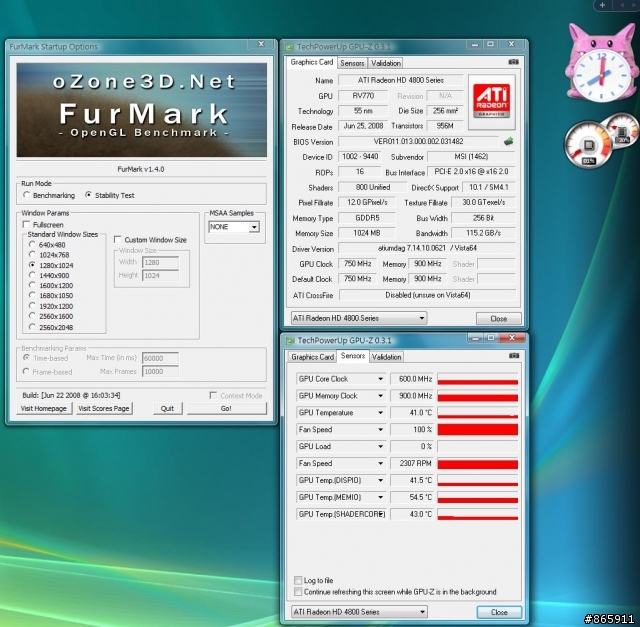This screenshot has width=640, height=627.
Task: Enable the Fullscreen checkbox
Action: pos(27,225)
